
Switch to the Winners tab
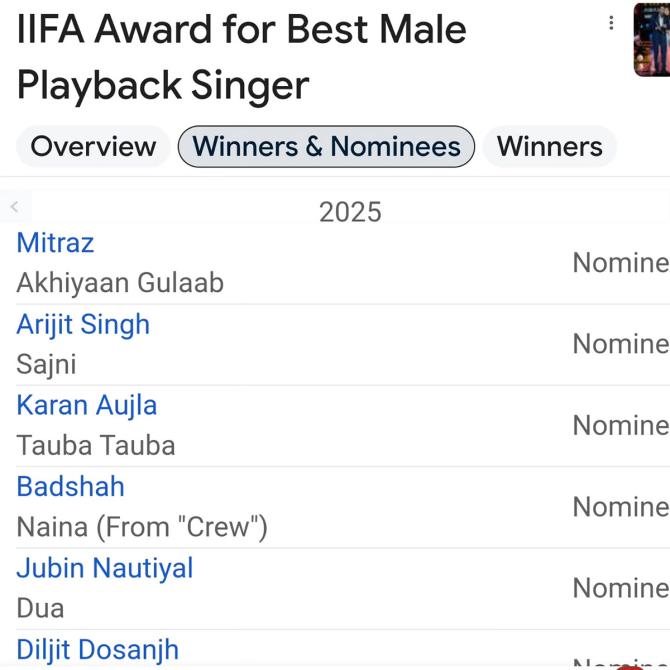point(549,146)
